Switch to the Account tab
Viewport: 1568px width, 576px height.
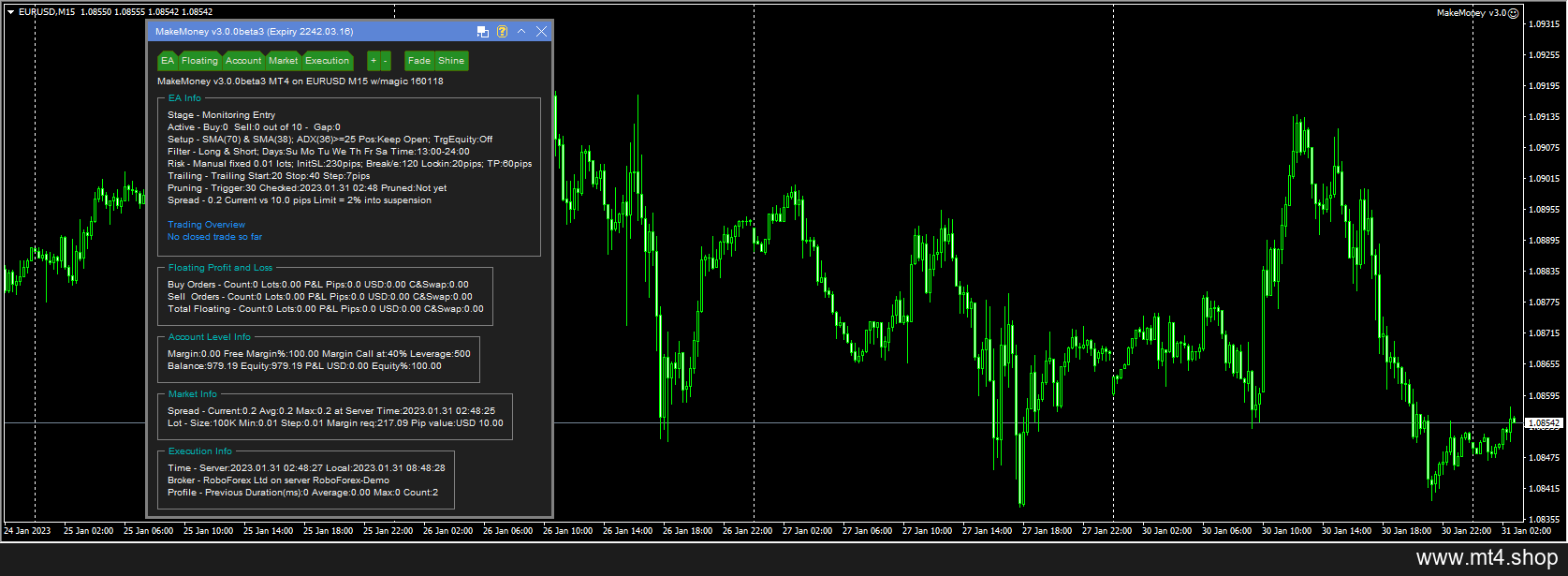(x=243, y=61)
